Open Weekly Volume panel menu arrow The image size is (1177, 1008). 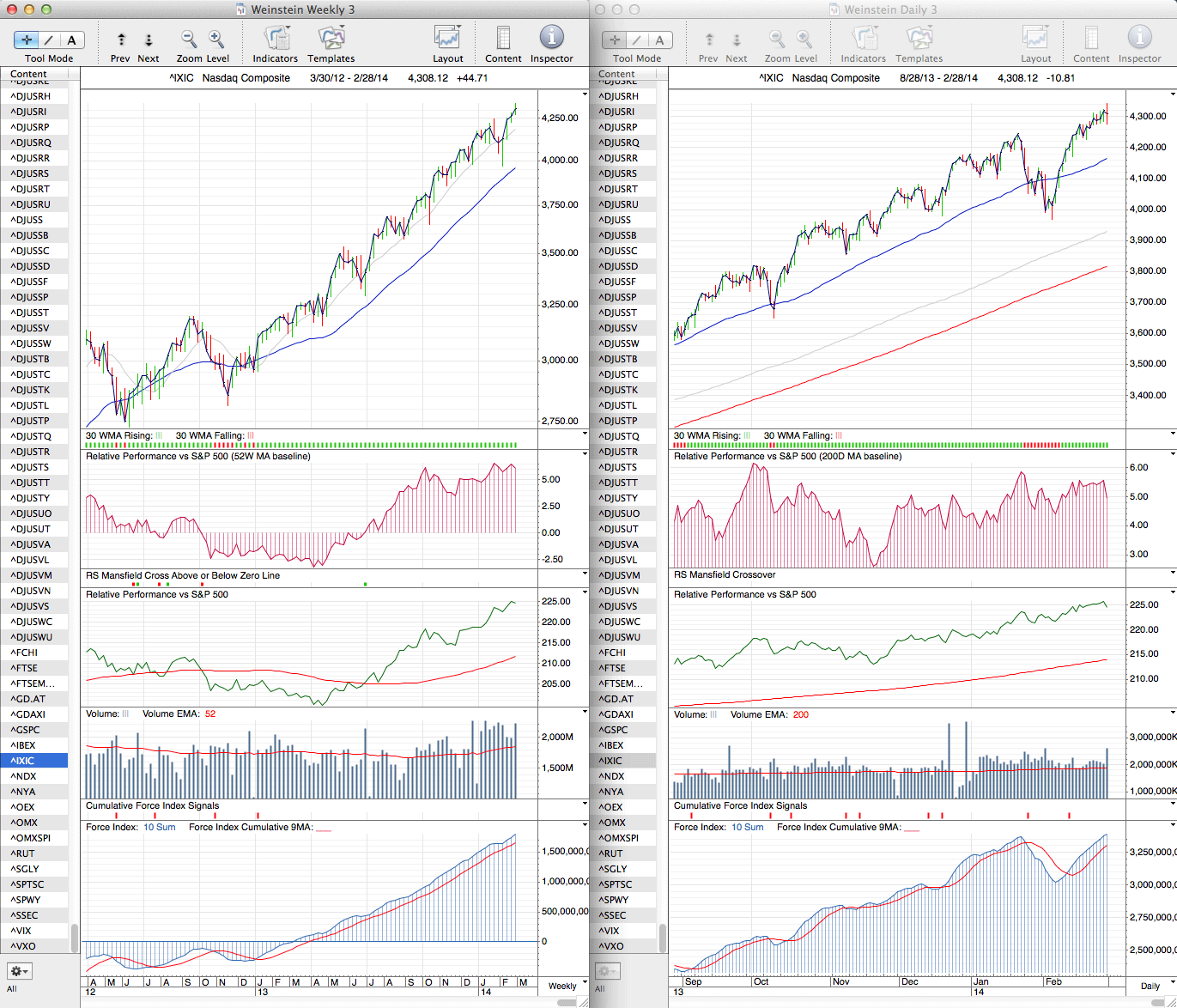[x=585, y=713]
